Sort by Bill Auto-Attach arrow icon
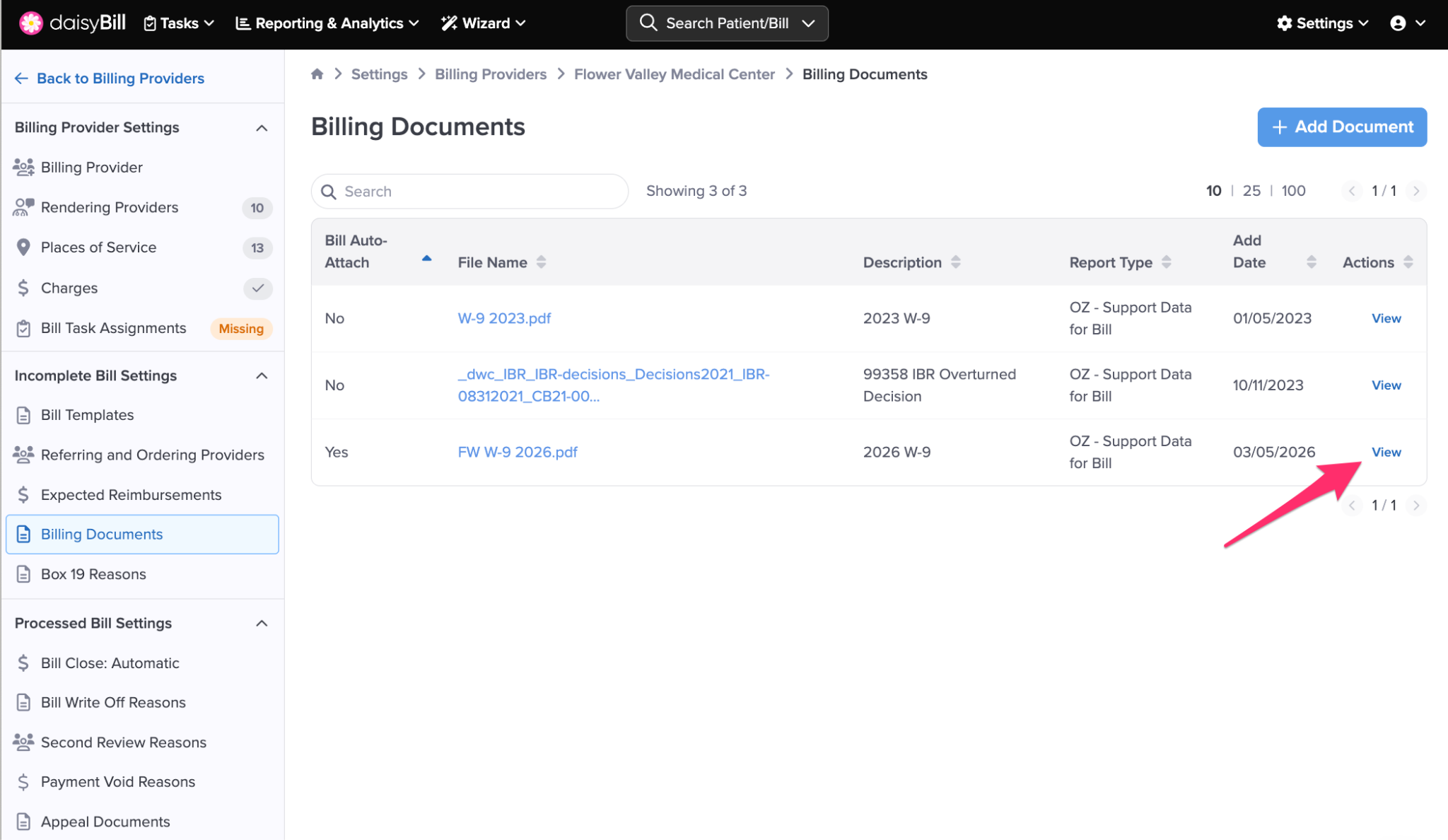Viewport: 1448px width, 840px height. [x=426, y=259]
